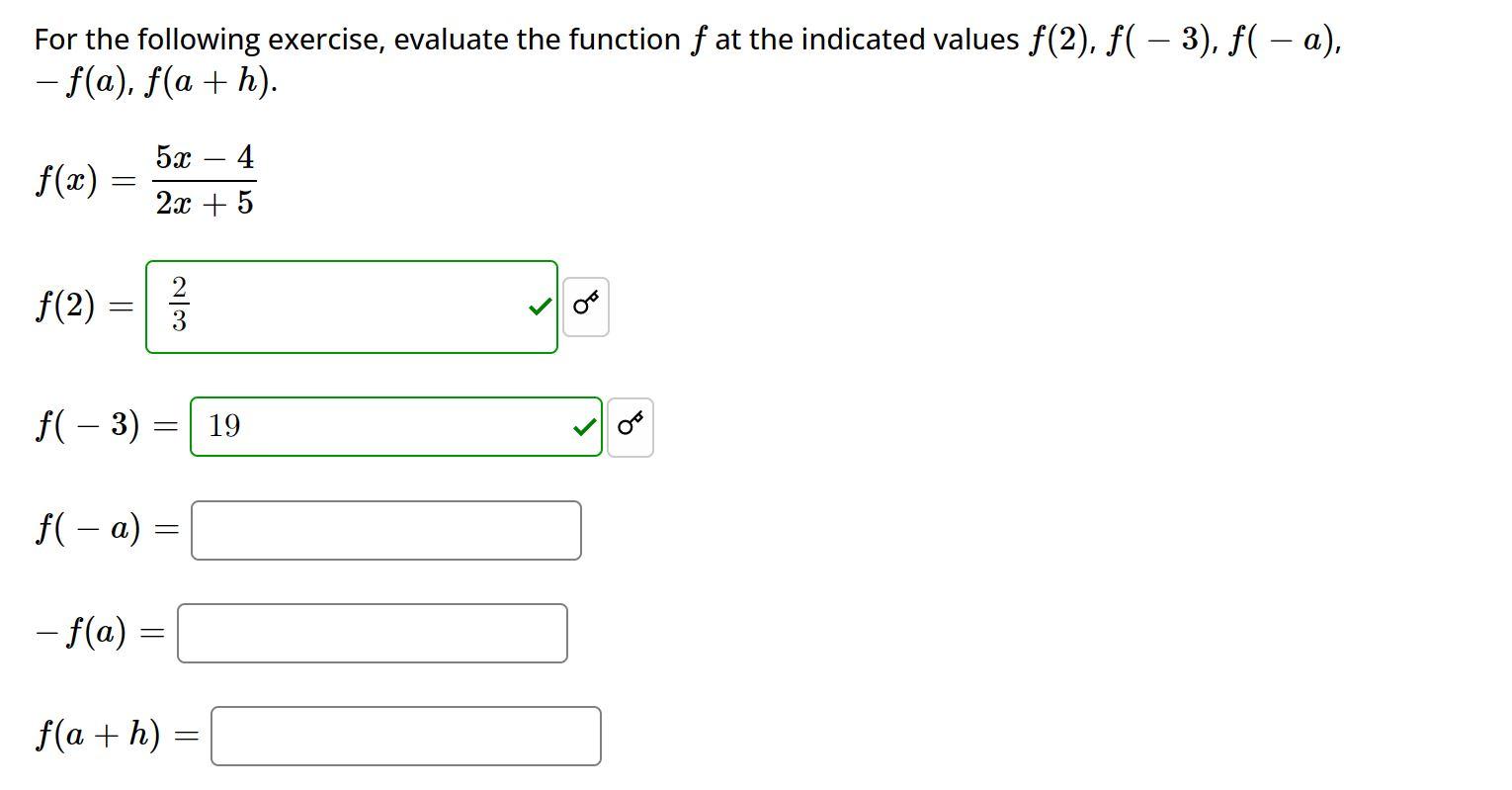Click the key symbol beside the 2/3 answer

pyautogui.click(x=585, y=307)
